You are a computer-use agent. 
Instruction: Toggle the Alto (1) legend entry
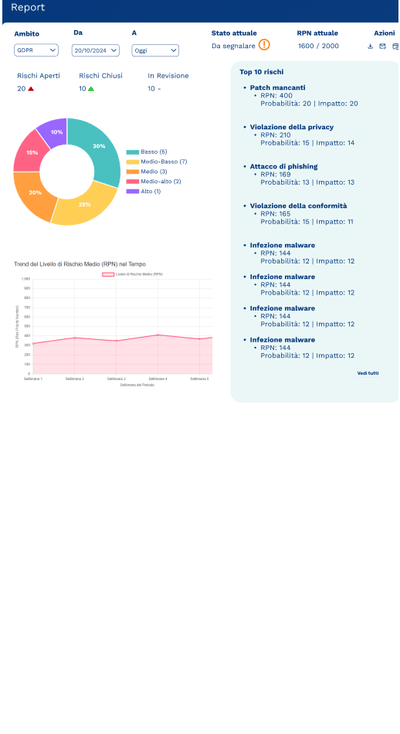click(x=144, y=191)
